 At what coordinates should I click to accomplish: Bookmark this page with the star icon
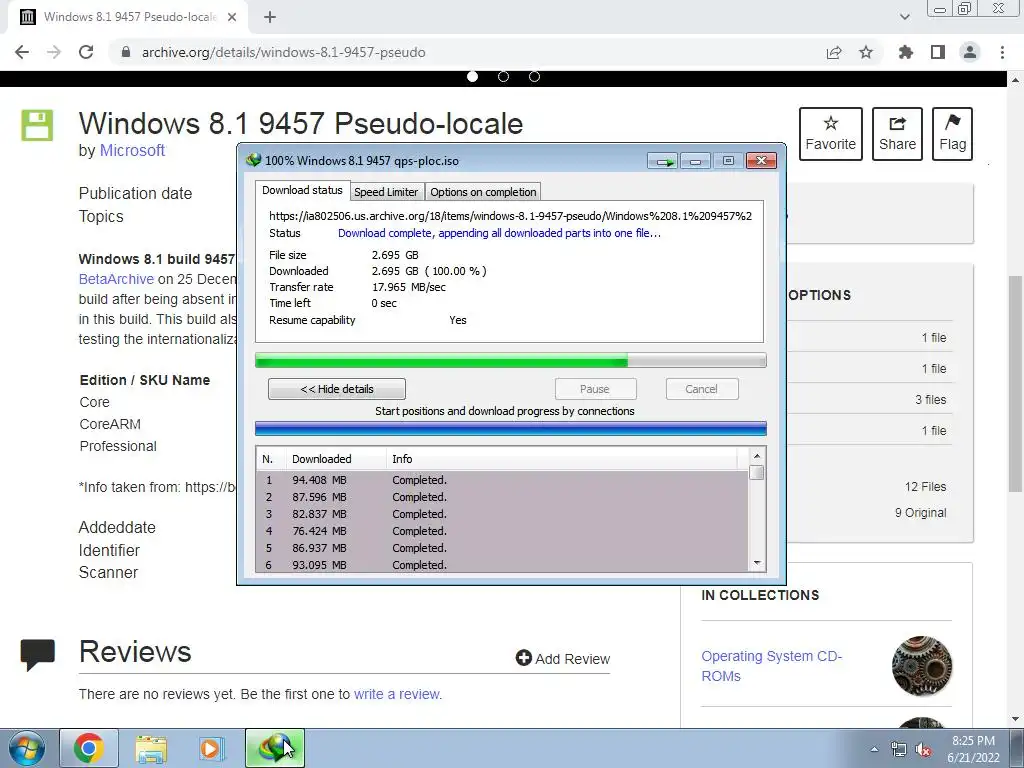coord(866,52)
